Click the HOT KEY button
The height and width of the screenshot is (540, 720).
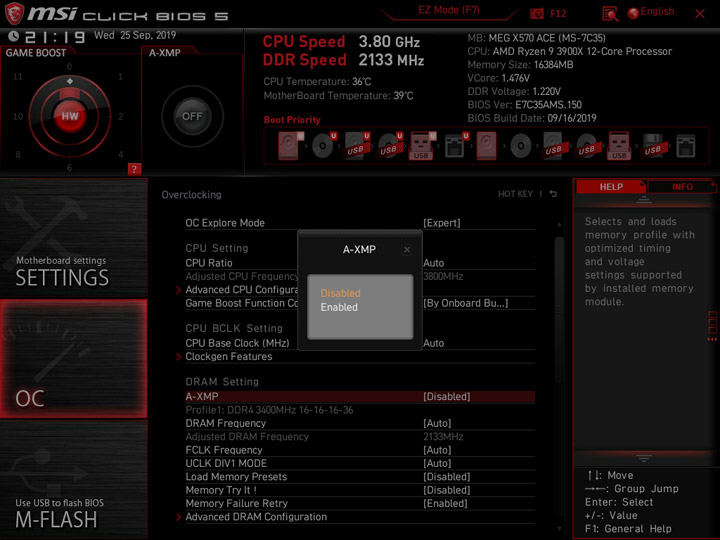pyautogui.click(x=515, y=194)
